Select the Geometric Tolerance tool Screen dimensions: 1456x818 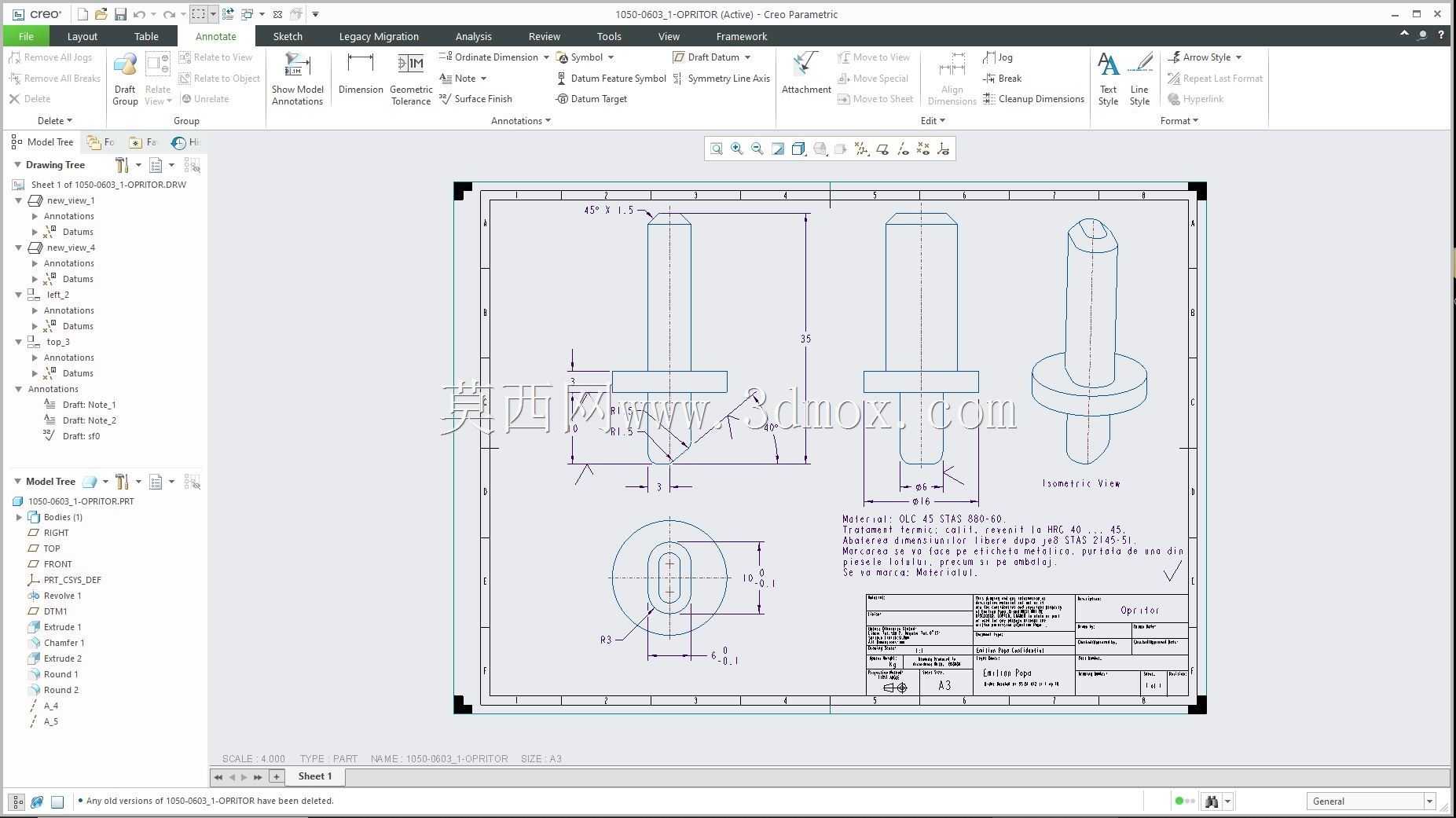(x=411, y=79)
